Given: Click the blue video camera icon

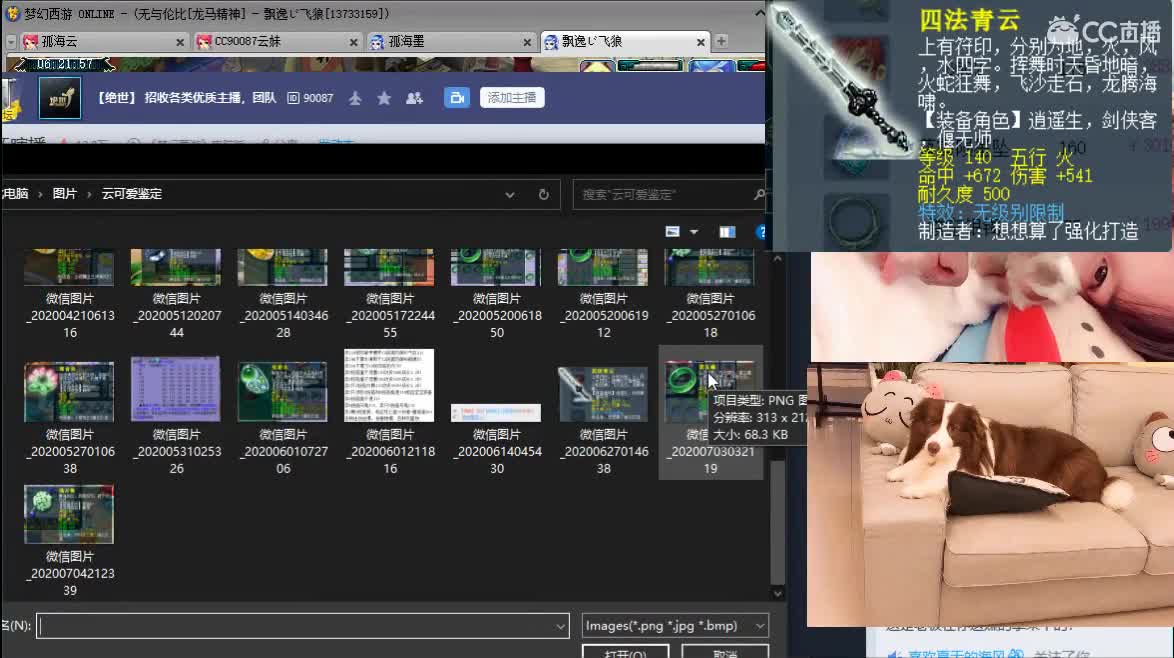Looking at the screenshot, I should coord(457,98).
